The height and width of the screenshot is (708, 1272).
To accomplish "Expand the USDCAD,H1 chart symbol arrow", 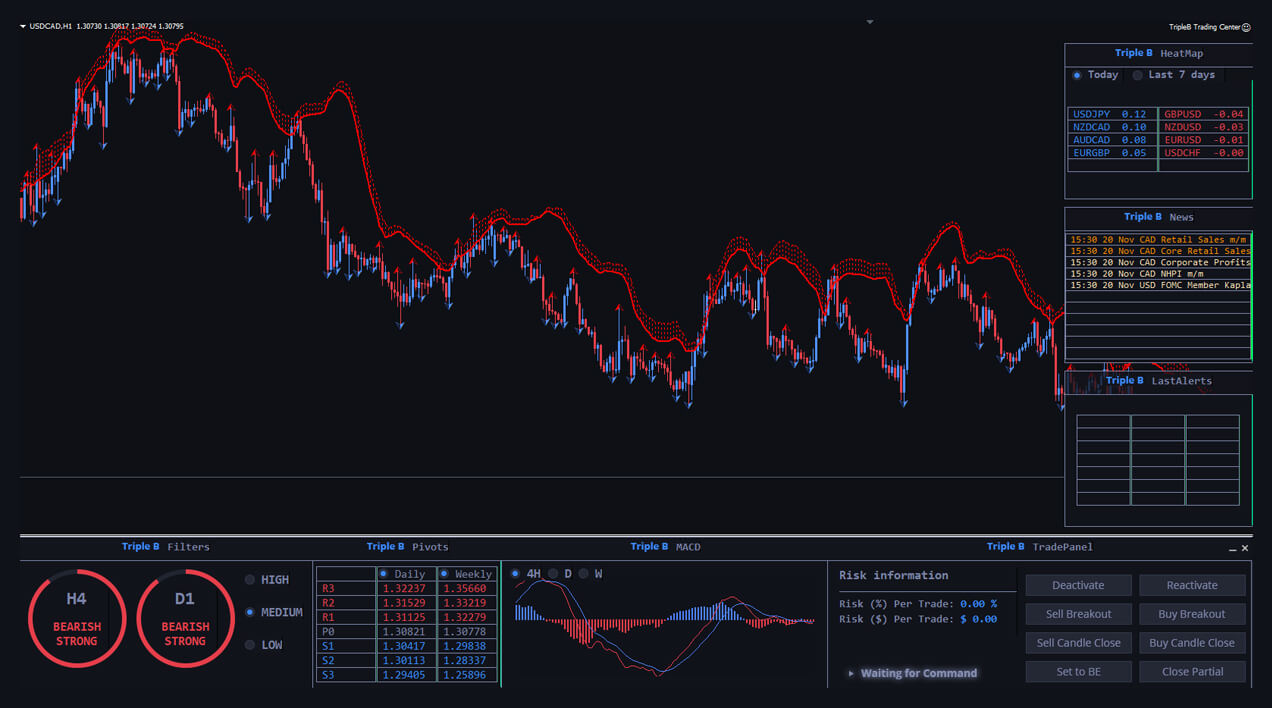I will point(23,26).
